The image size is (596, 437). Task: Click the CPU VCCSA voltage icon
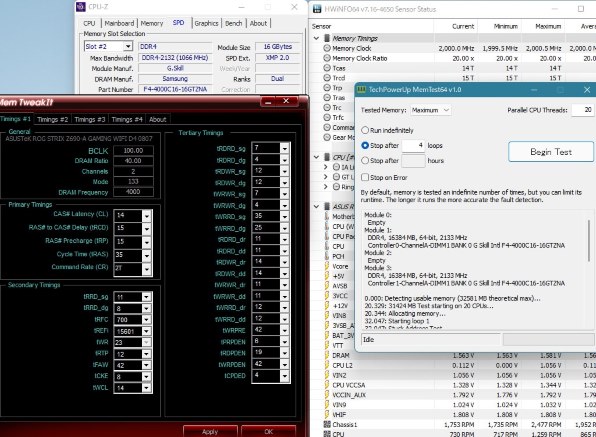(x=327, y=385)
